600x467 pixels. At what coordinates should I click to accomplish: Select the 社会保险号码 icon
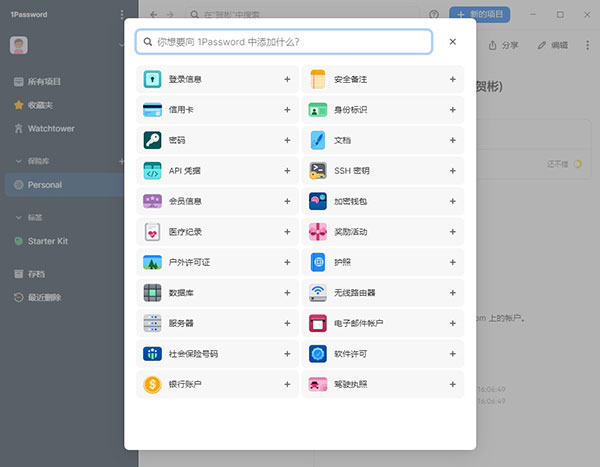(152, 354)
